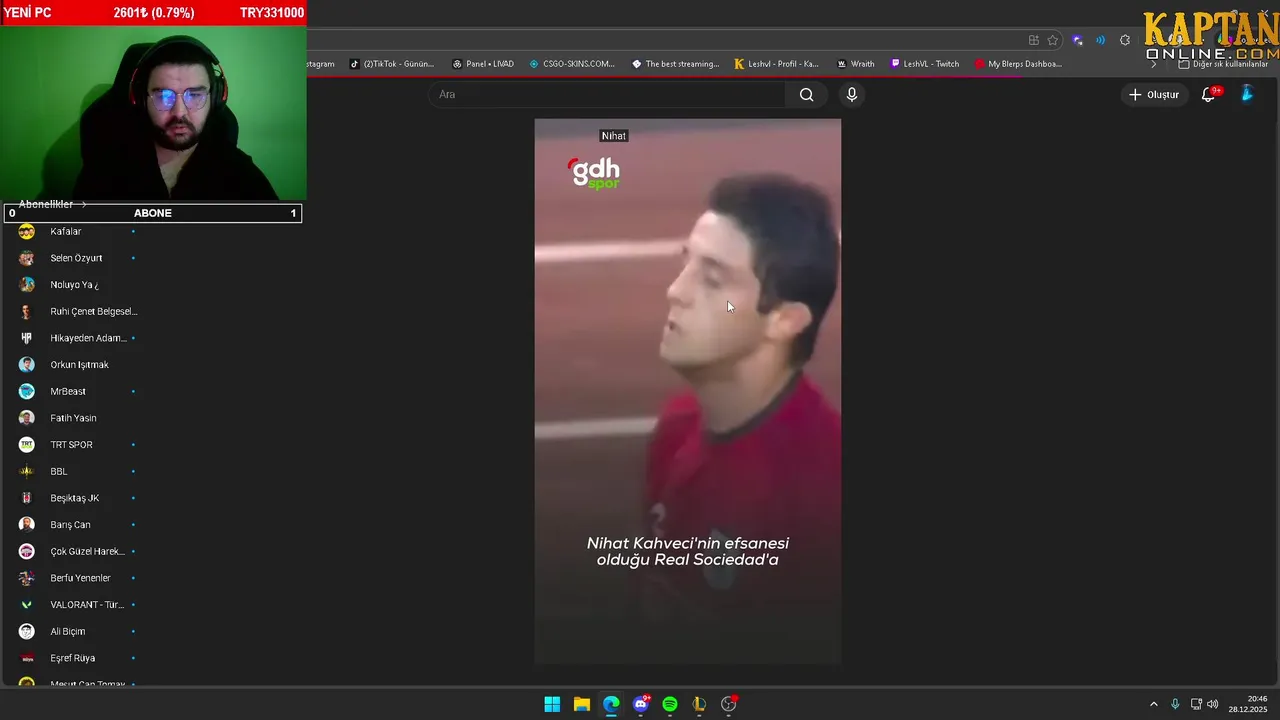
Task: Open Selen Özyurt channel
Action: coord(78,258)
